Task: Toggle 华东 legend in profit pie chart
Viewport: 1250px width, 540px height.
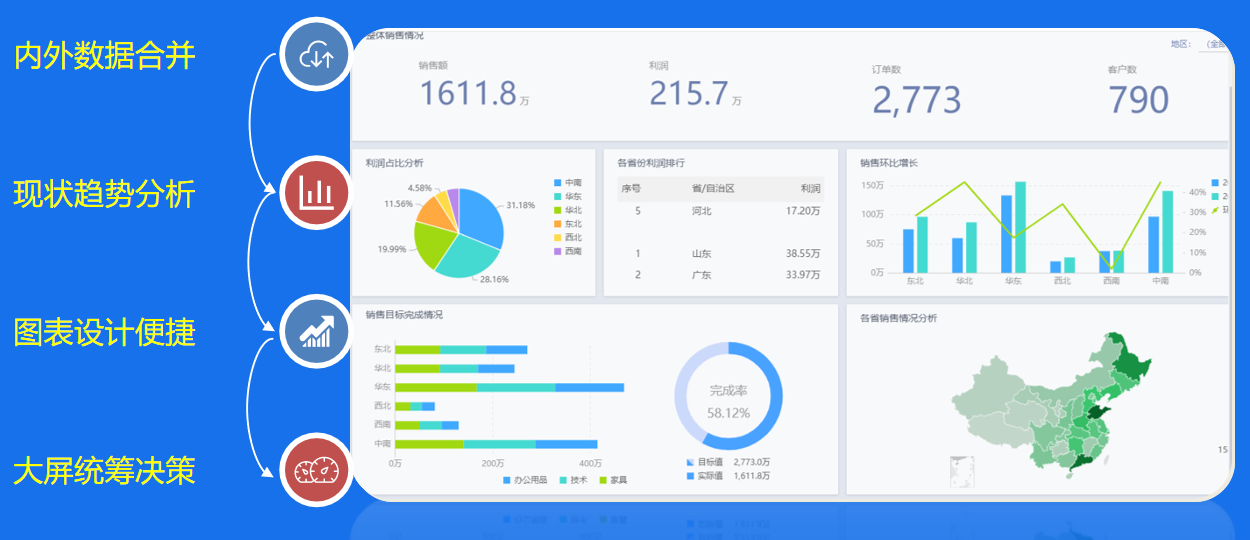Action: tap(567, 197)
